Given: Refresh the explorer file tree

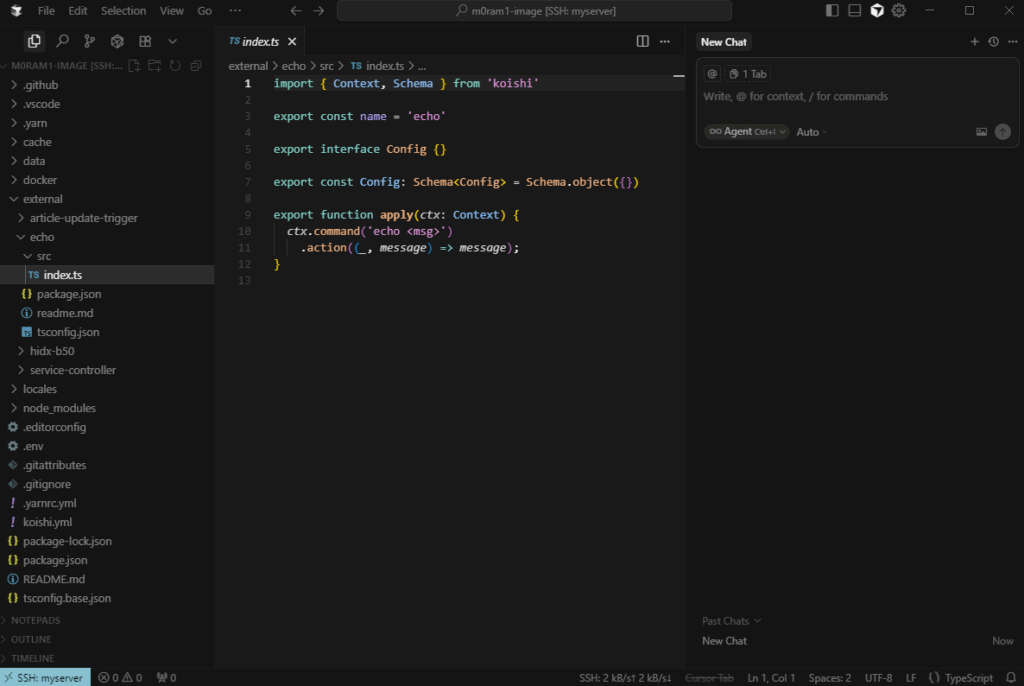Looking at the screenshot, I should click(175, 66).
